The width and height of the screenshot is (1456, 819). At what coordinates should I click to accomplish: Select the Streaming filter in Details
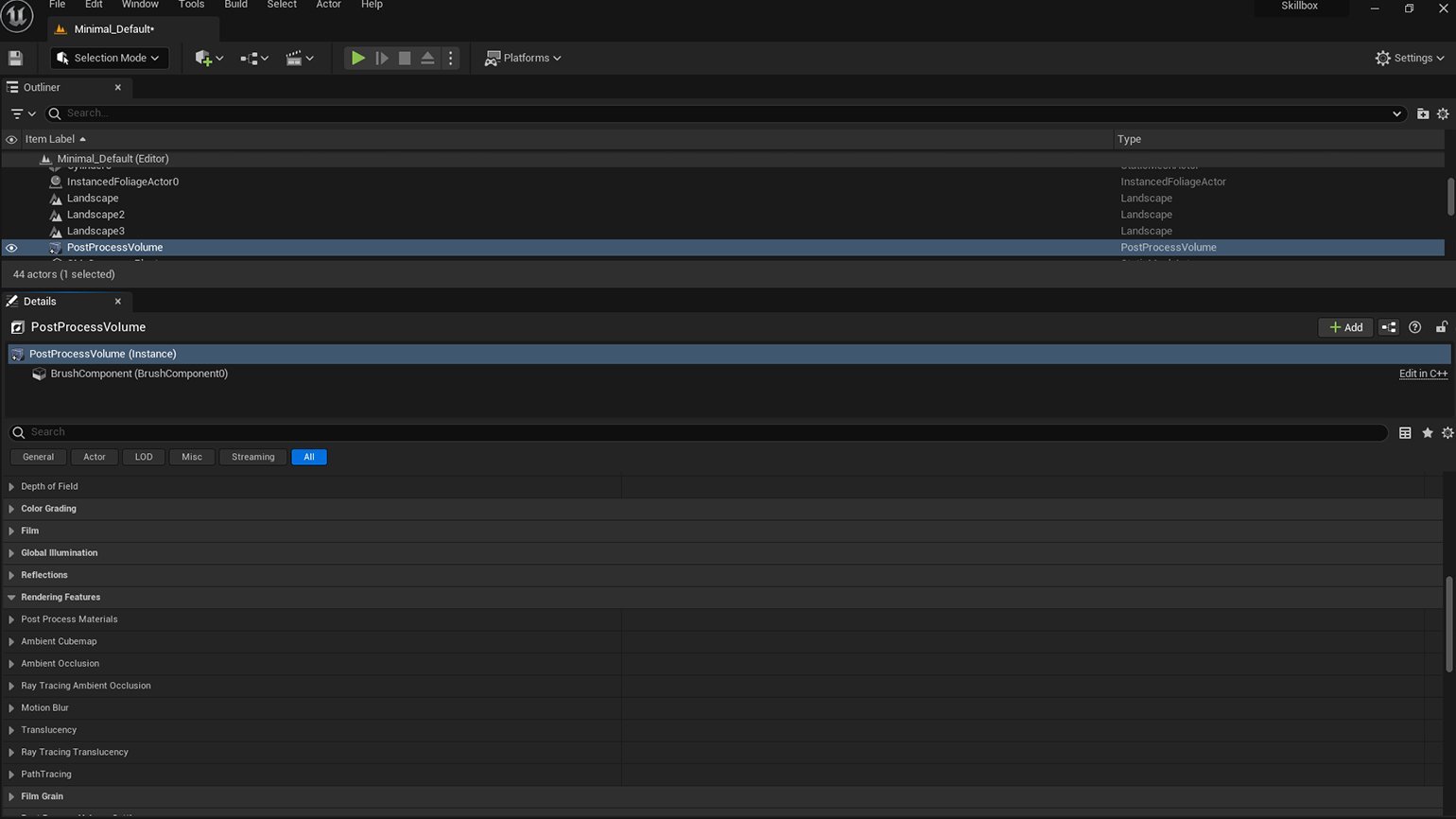pos(252,457)
